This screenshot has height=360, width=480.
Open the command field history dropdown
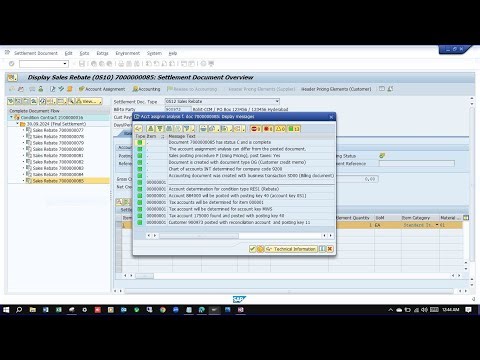point(65,63)
